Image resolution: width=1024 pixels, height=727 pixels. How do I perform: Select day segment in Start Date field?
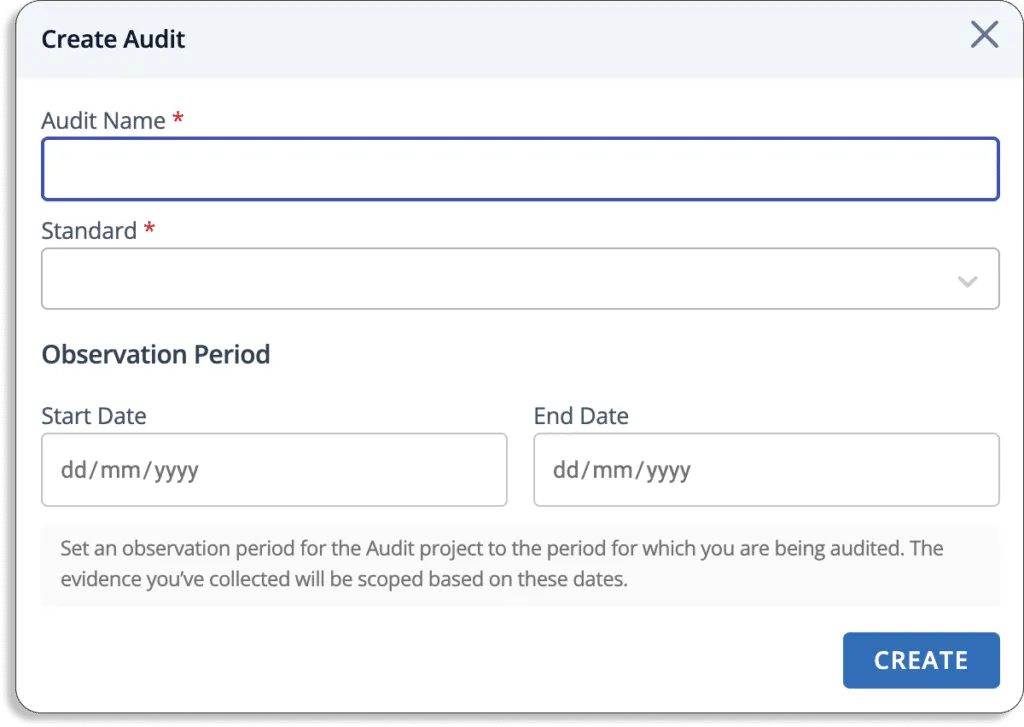click(73, 470)
